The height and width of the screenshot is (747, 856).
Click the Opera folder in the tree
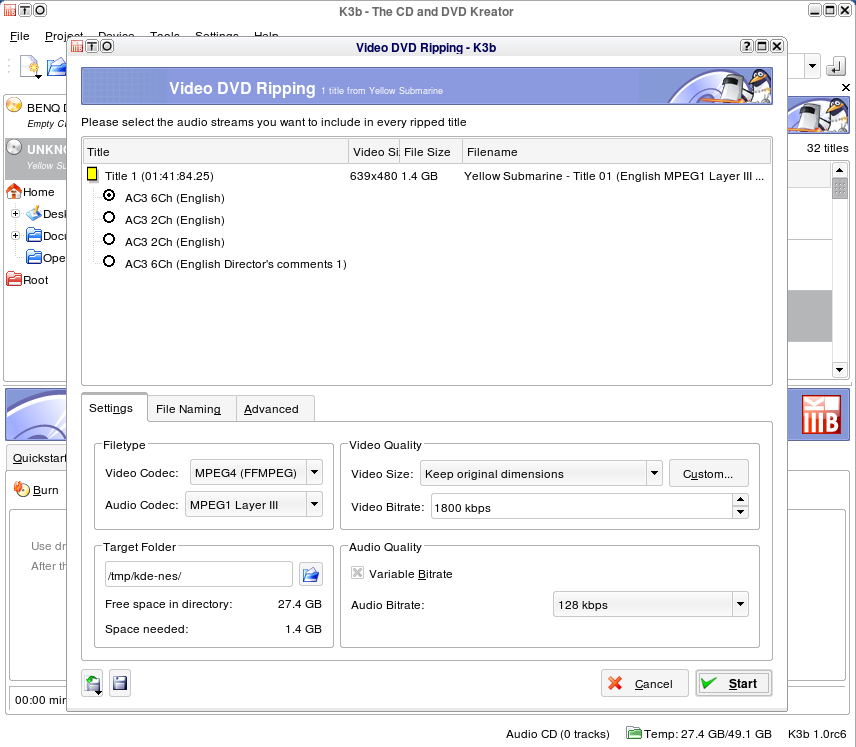pyautogui.click(x=46, y=257)
